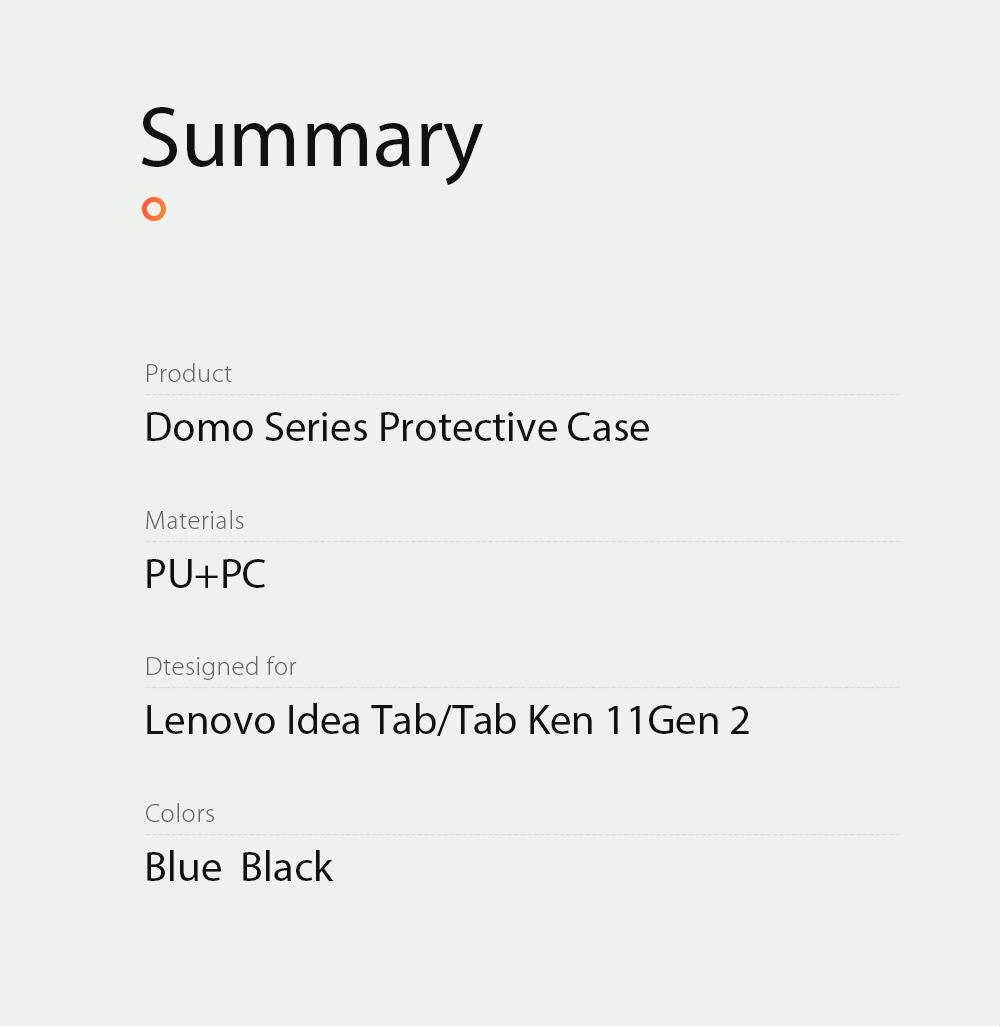This screenshot has height=1027, width=1000.
Task: Click the orange circle icon below Summary
Action: [x=153, y=209]
